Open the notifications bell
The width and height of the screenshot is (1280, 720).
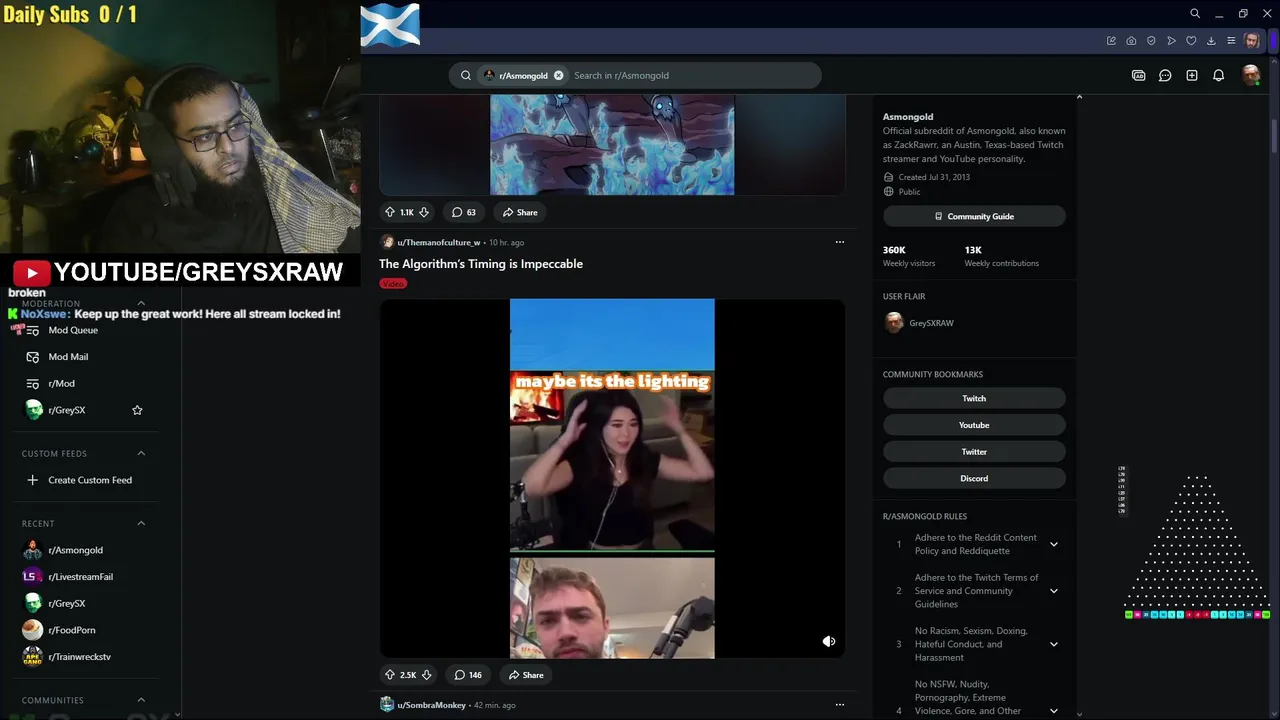tap(1218, 75)
